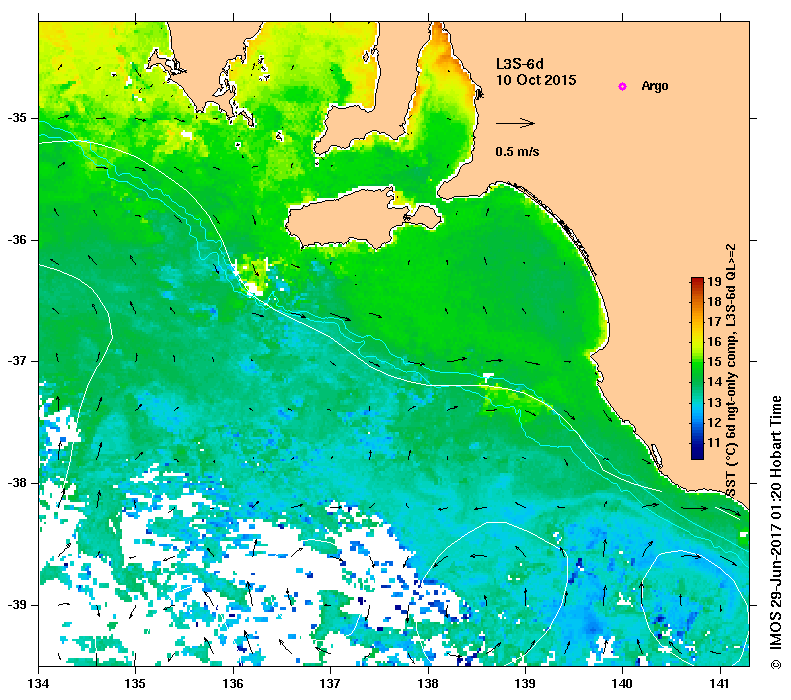Click longitude label 136
Screen dimensions: 791x700
click(x=233, y=684)
